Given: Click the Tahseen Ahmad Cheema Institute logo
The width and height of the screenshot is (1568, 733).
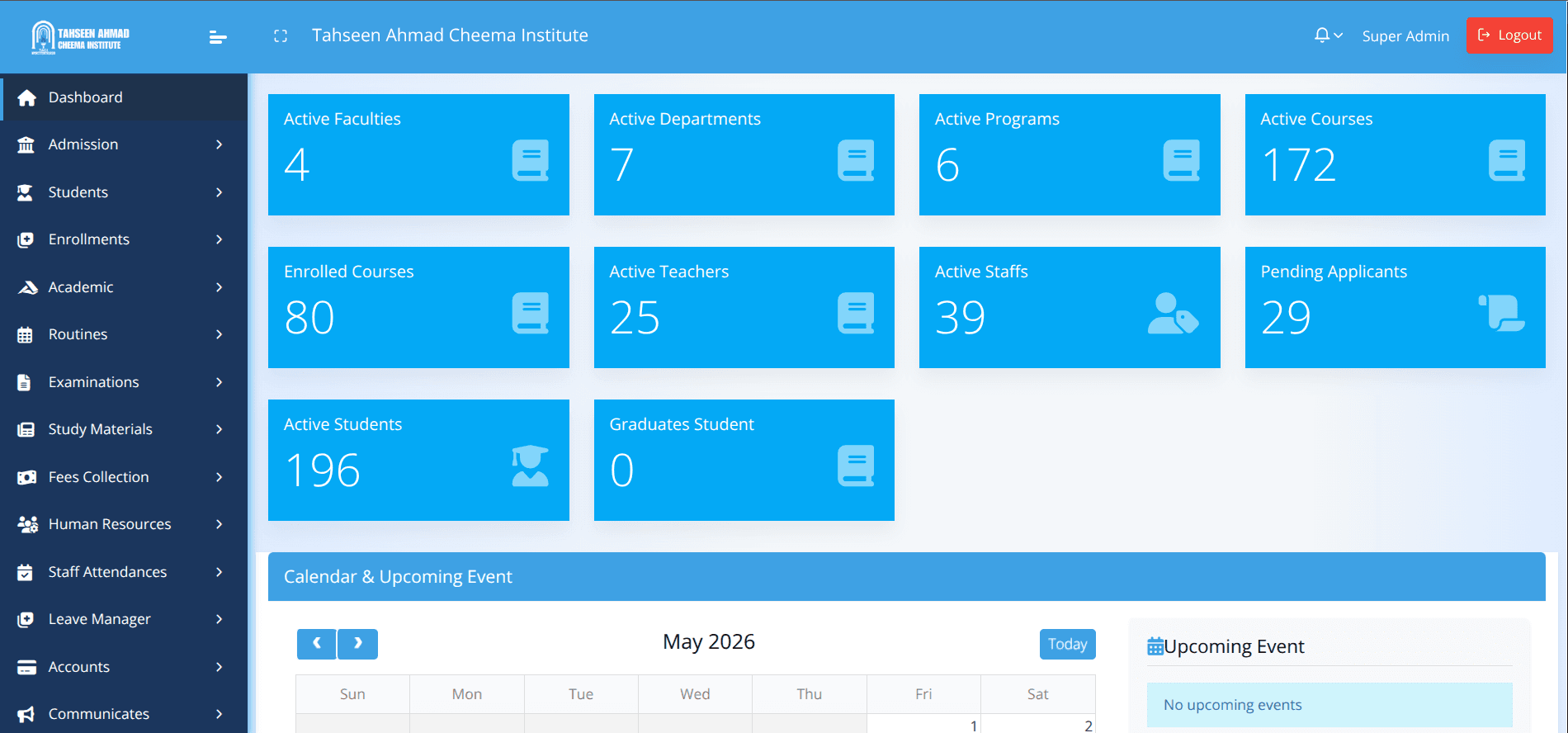Looking at the screenshot, I should click(x=80, y=37).
